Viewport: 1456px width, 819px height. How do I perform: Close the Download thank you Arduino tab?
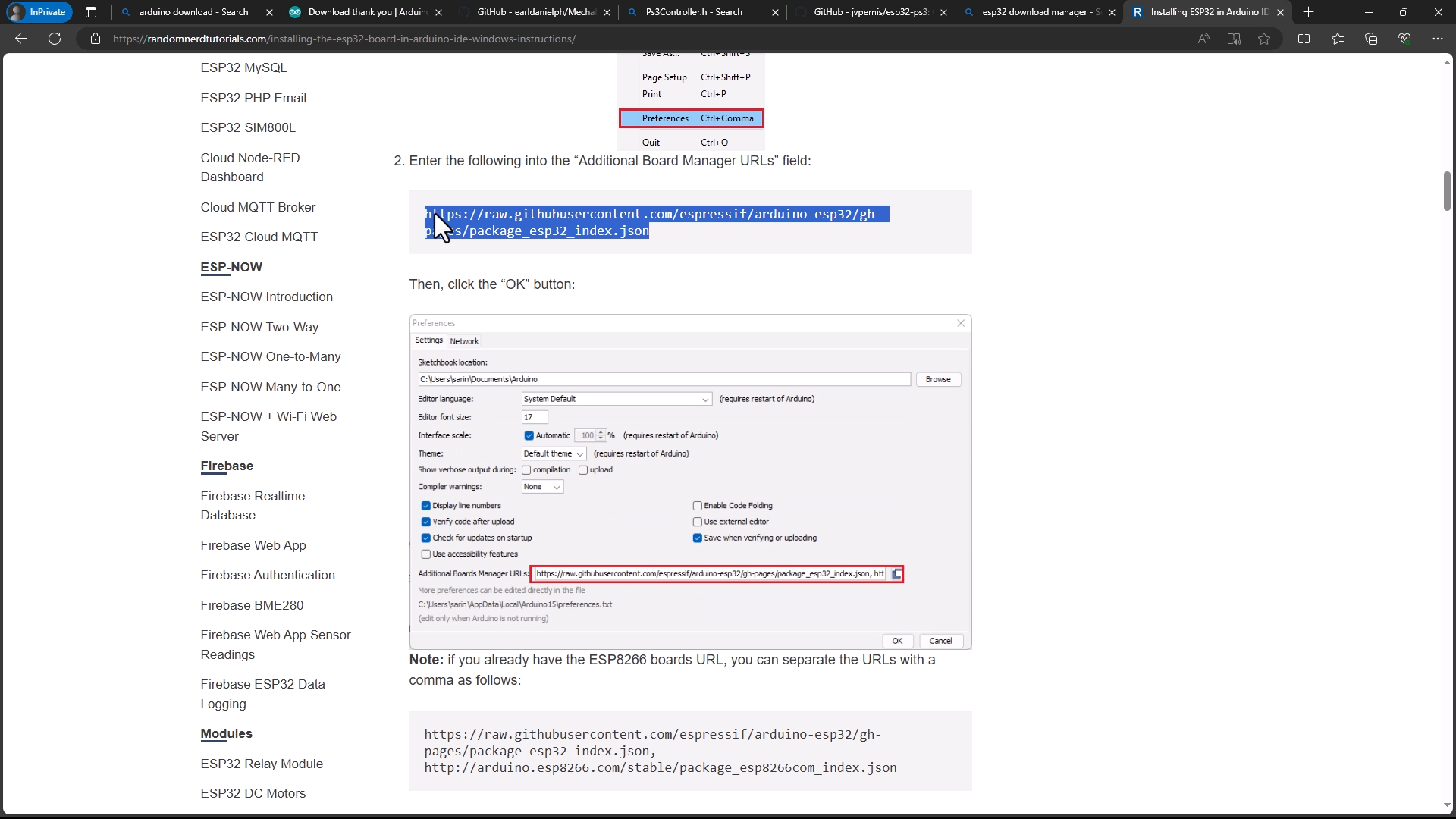pos(438,12)
